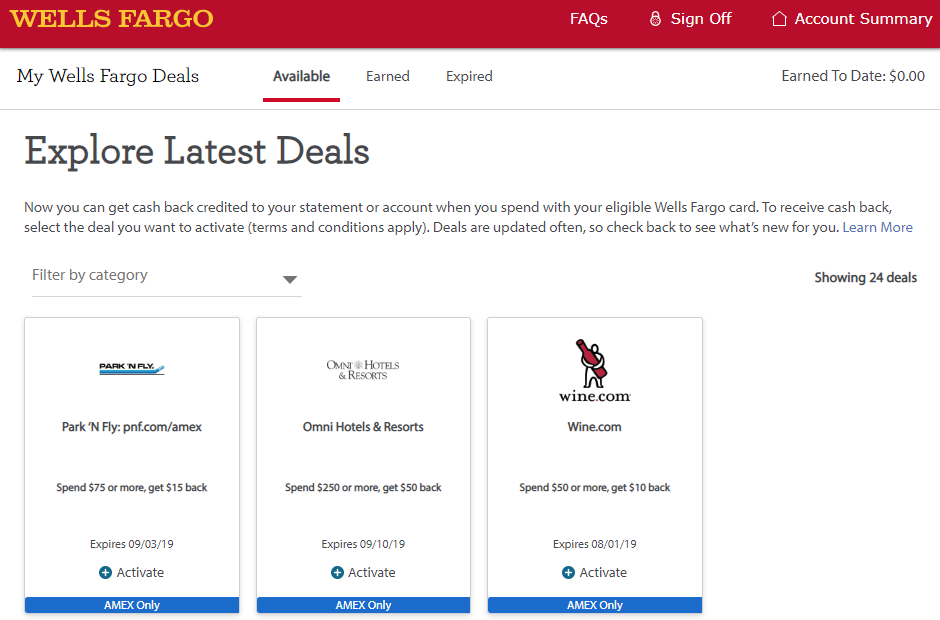Select the Omni Hotels & Resorts logo
The image size is (940, 620).
pos(363,367)
